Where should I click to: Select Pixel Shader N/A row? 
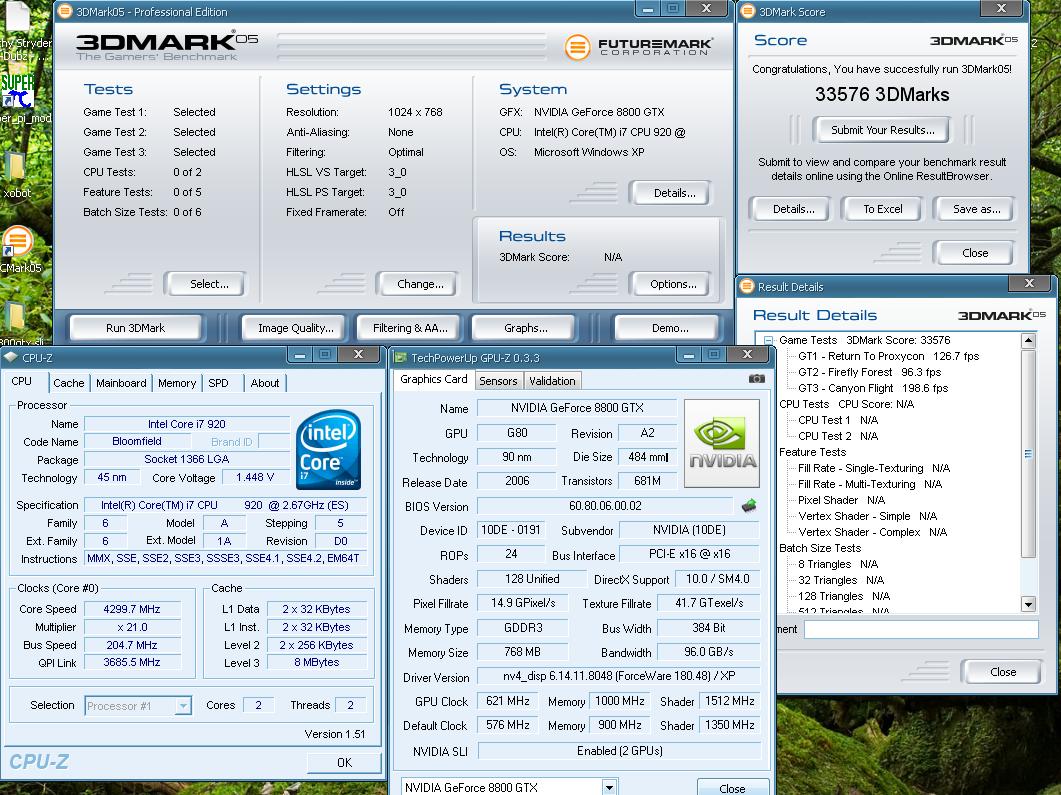point(841,500)
